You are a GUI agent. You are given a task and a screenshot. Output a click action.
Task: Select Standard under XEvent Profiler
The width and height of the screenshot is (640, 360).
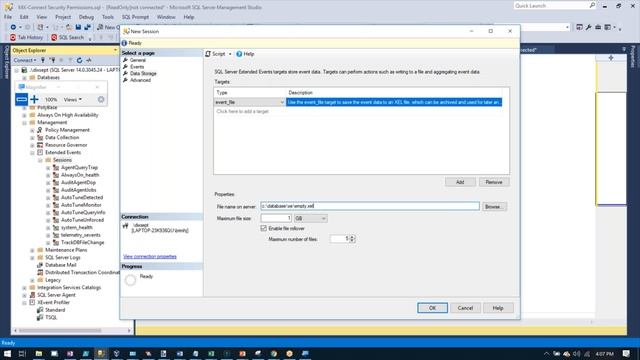(x=55, y=310)
